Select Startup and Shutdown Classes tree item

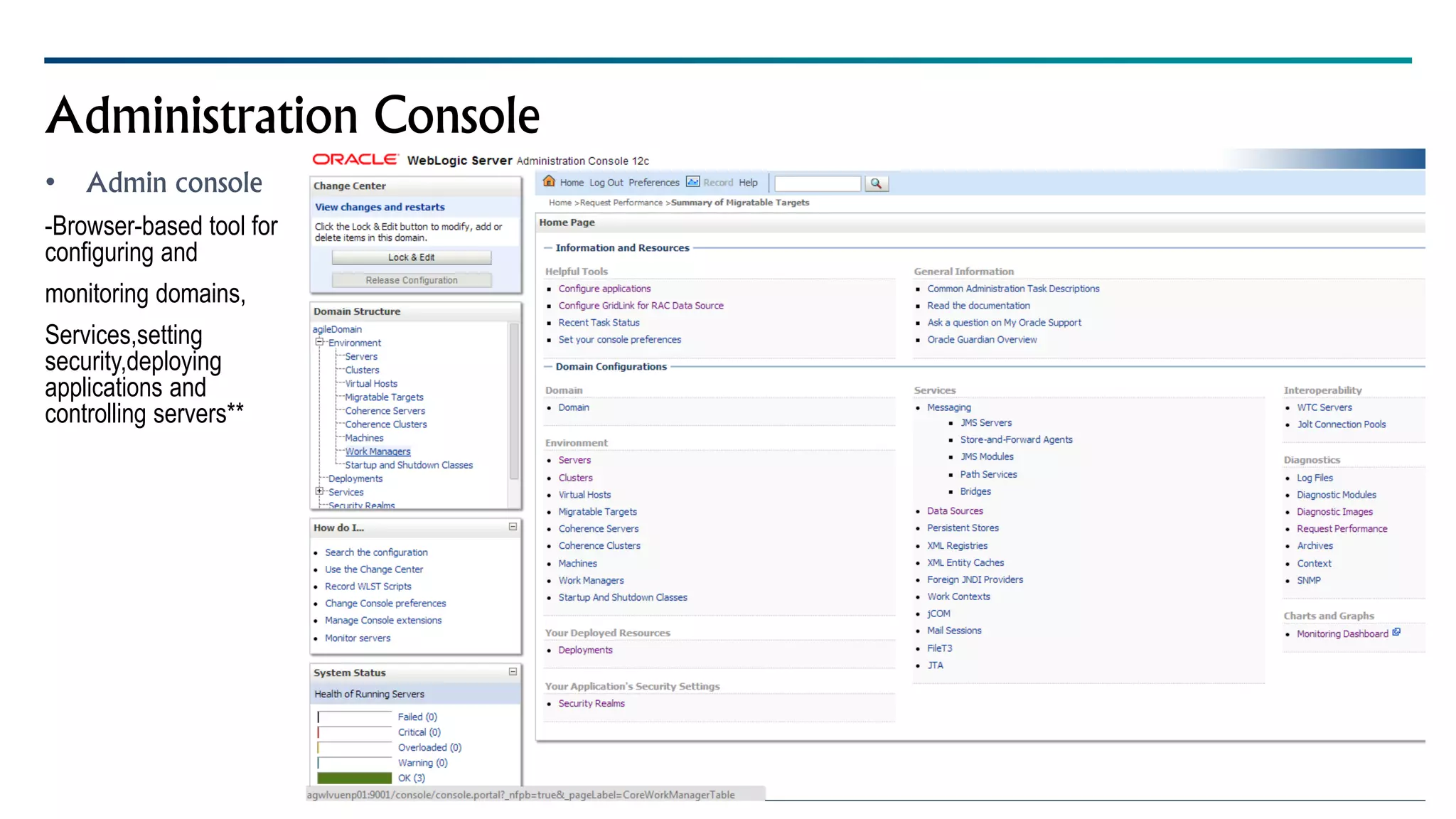[x=409, y=465]
